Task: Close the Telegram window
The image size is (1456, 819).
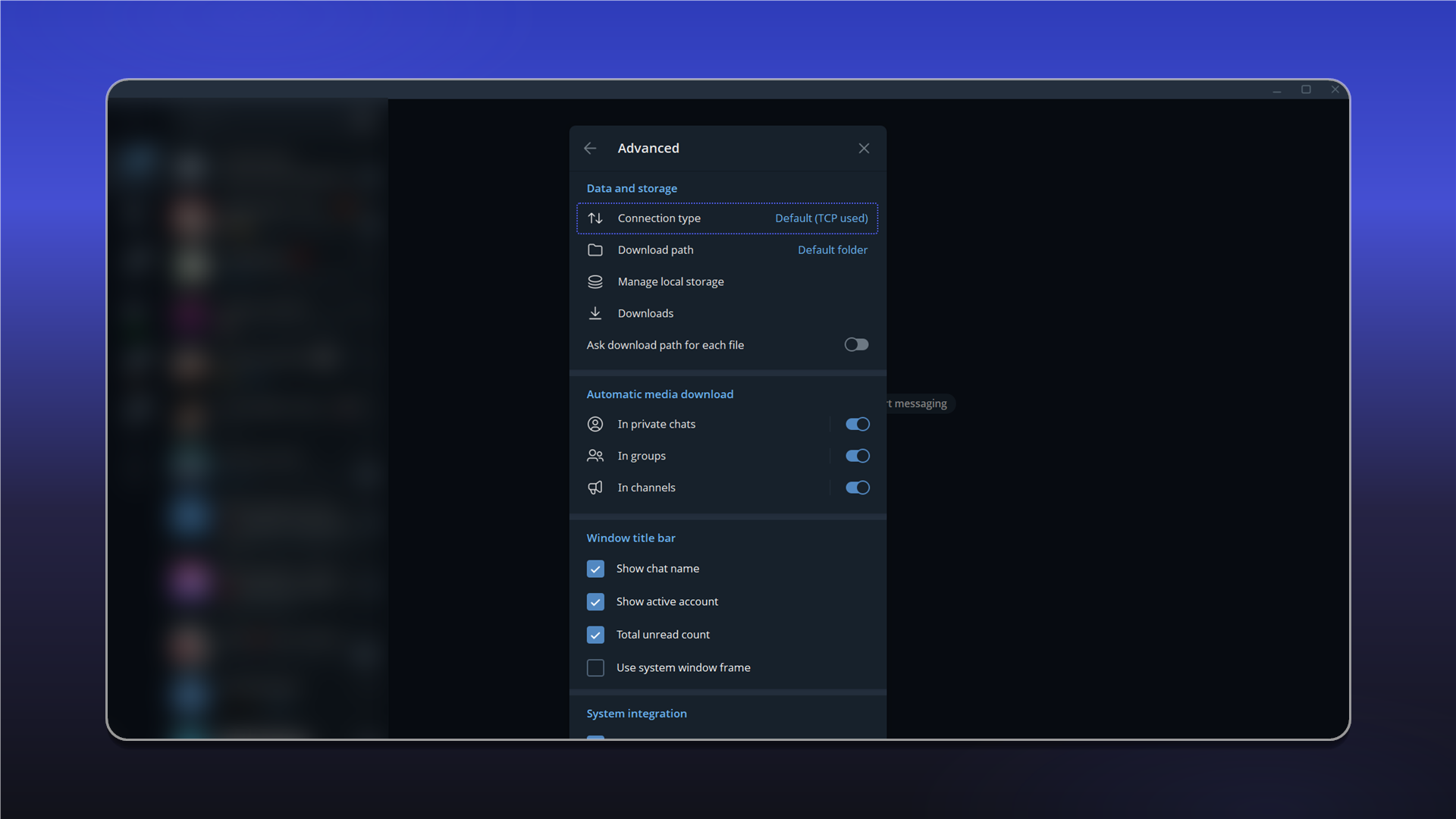Action: pyautogui.click(x=1335, y=89)
